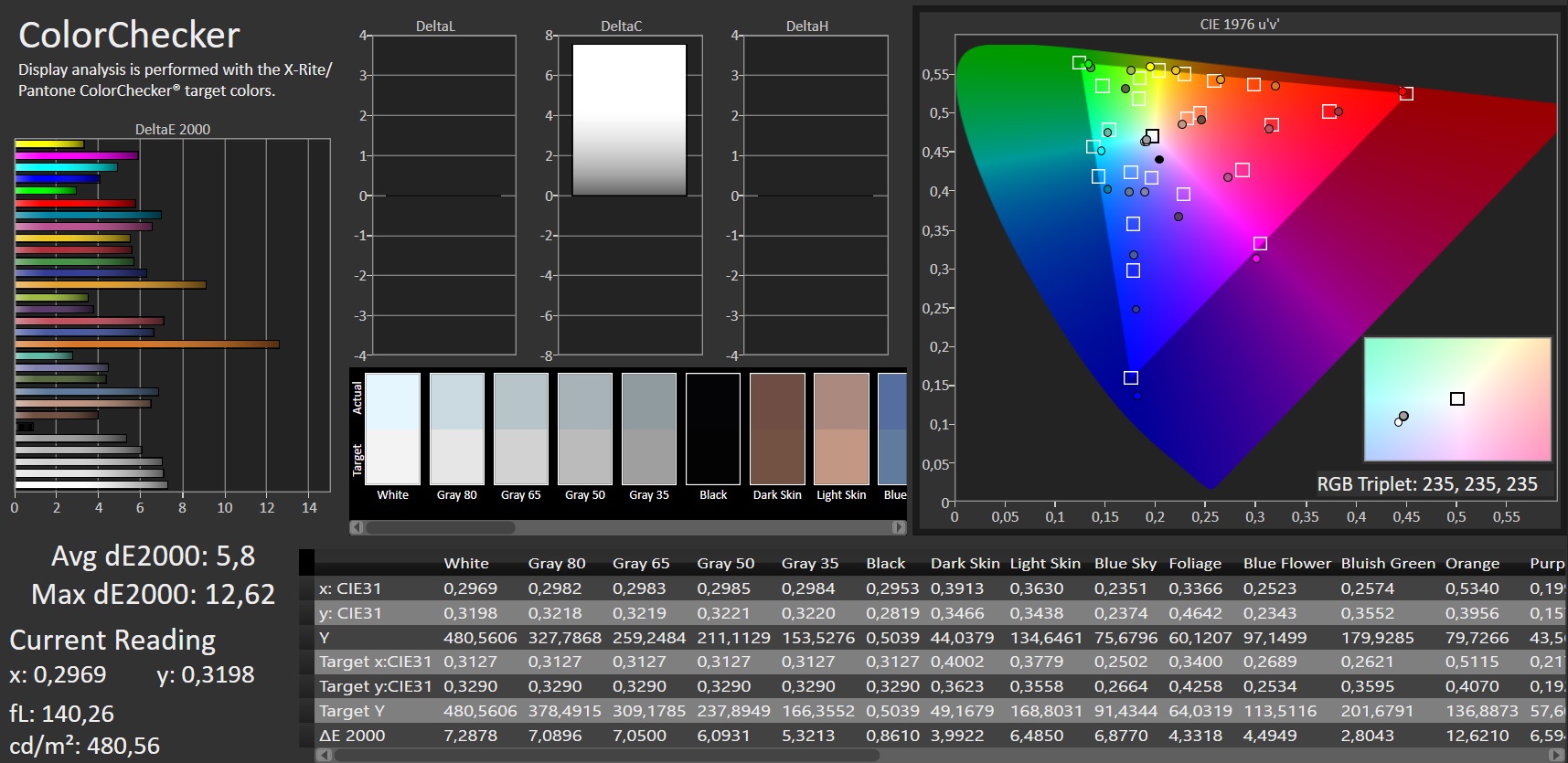Click the DeltaH chart title
The image size is (1568, 763).
click(x=807, y=26)
